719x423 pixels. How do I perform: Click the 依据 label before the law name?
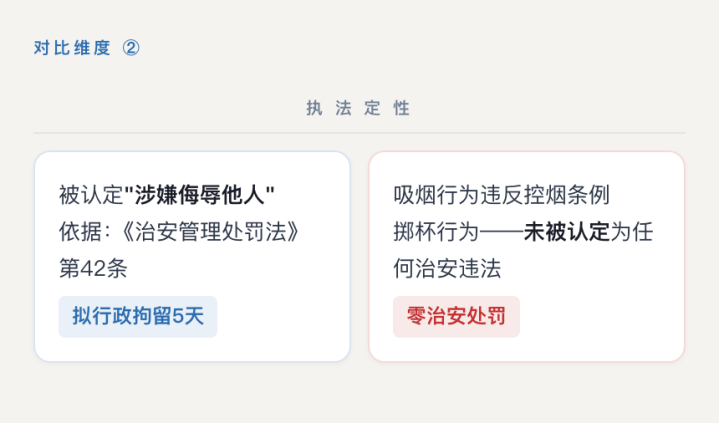pyautogui.click(x=80, y=231)
